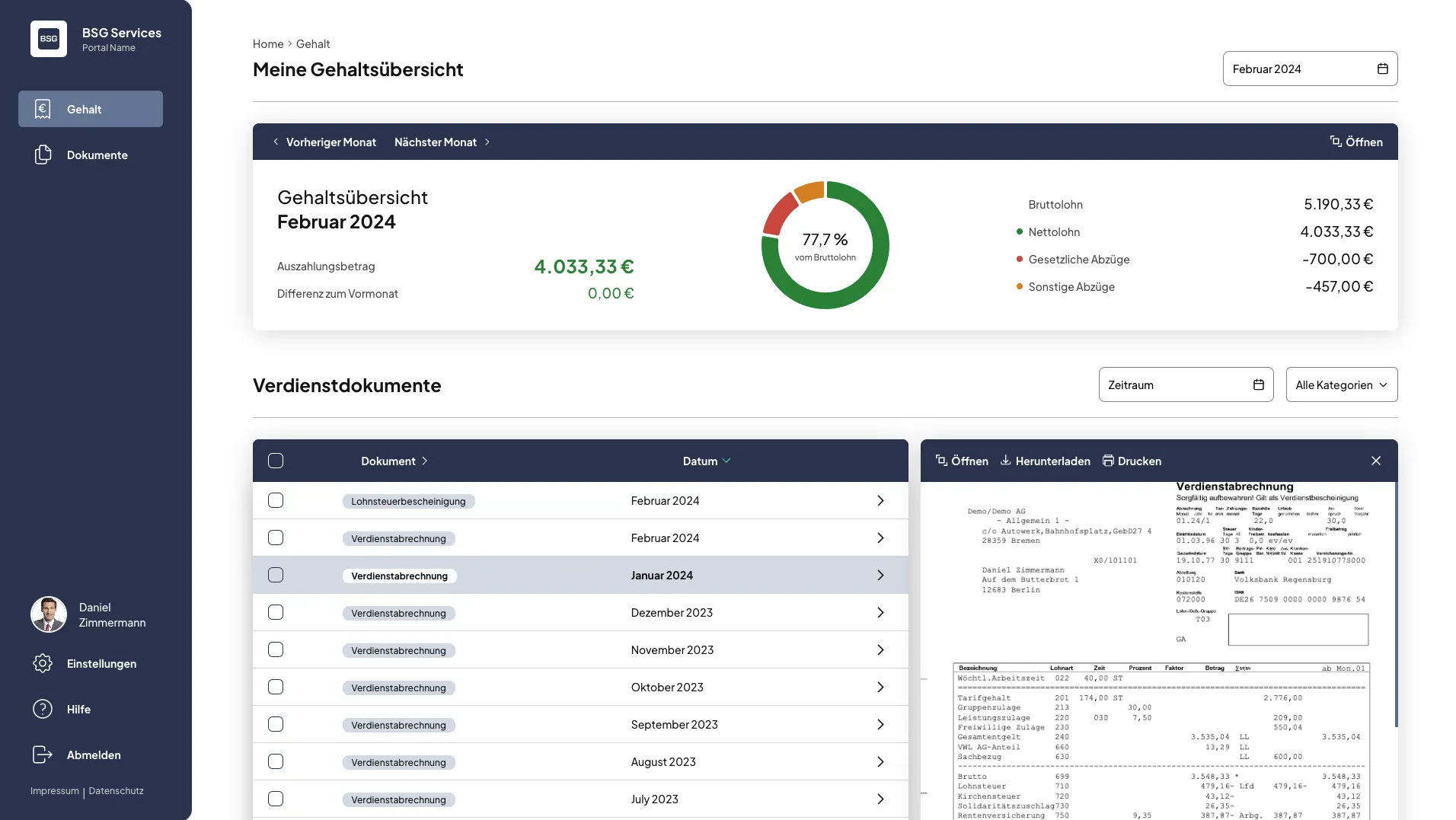The height and width of the screenshot is (820, 1456).
Task: Click the Herunterladen download icon
Action: point(1005,461)
